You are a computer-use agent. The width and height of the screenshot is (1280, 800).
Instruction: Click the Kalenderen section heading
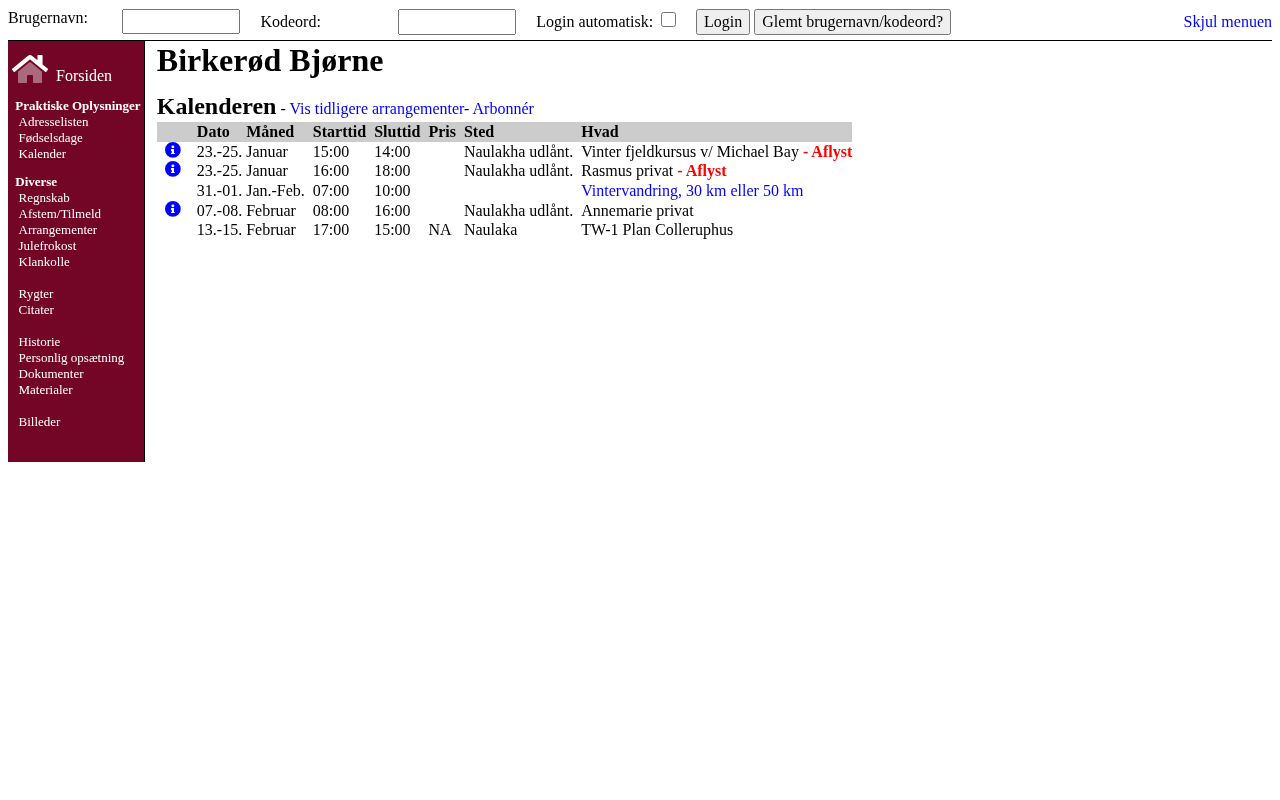click(x=217, y=106)
